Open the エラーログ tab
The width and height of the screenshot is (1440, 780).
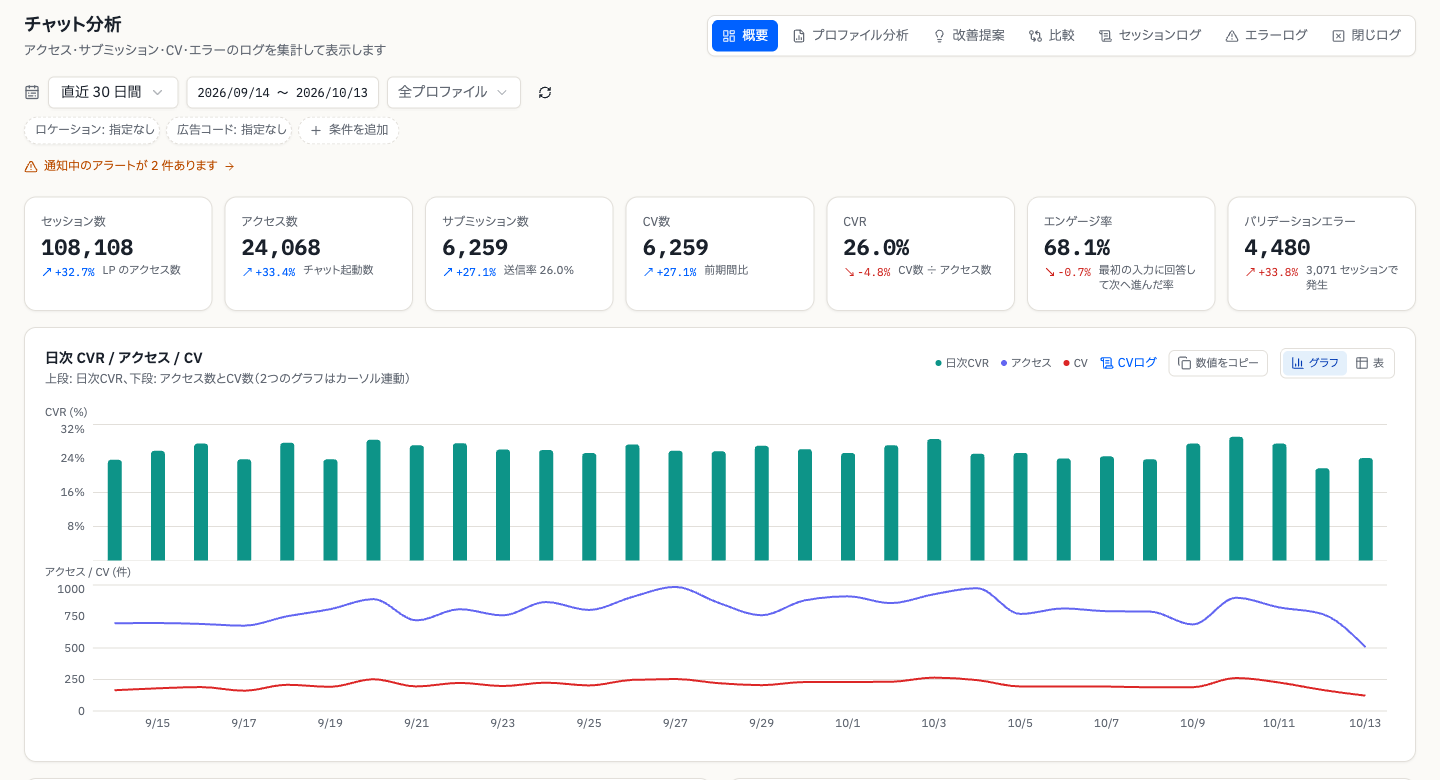coord(1266,36)
